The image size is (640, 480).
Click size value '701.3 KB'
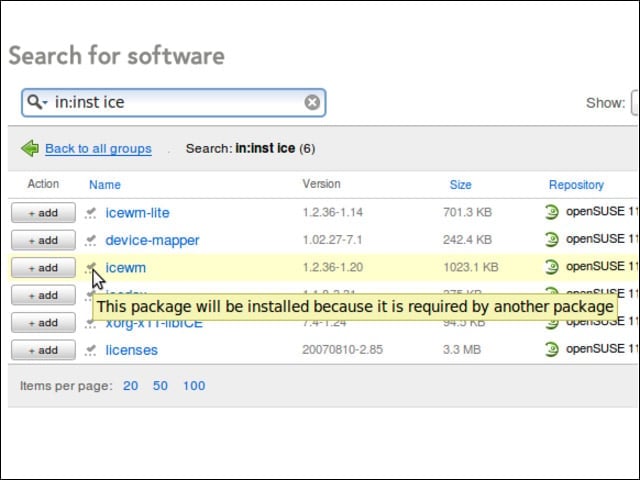click(x=467, y=212)
